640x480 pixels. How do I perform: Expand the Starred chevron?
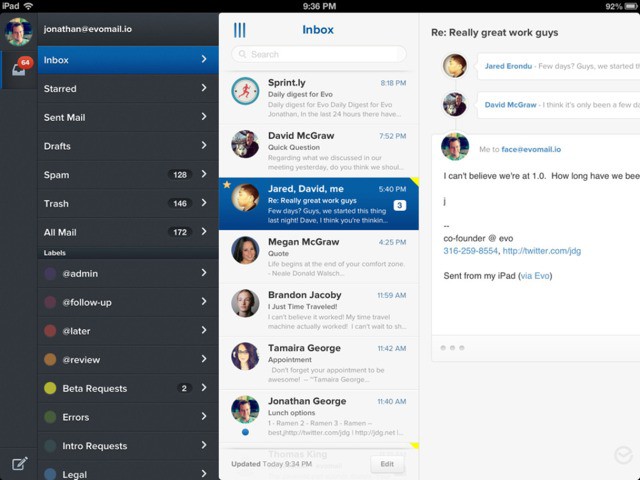(x=204, y=88)
